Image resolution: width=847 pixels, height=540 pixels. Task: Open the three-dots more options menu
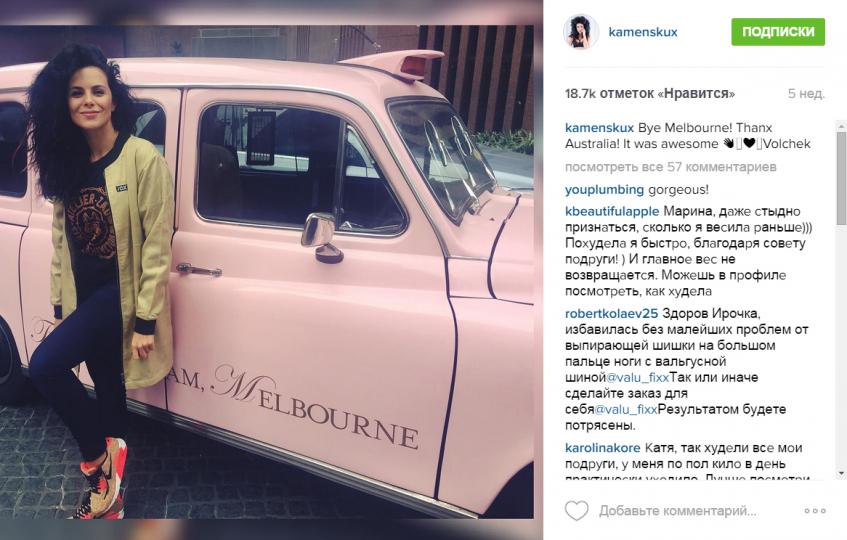click(815, 511)
